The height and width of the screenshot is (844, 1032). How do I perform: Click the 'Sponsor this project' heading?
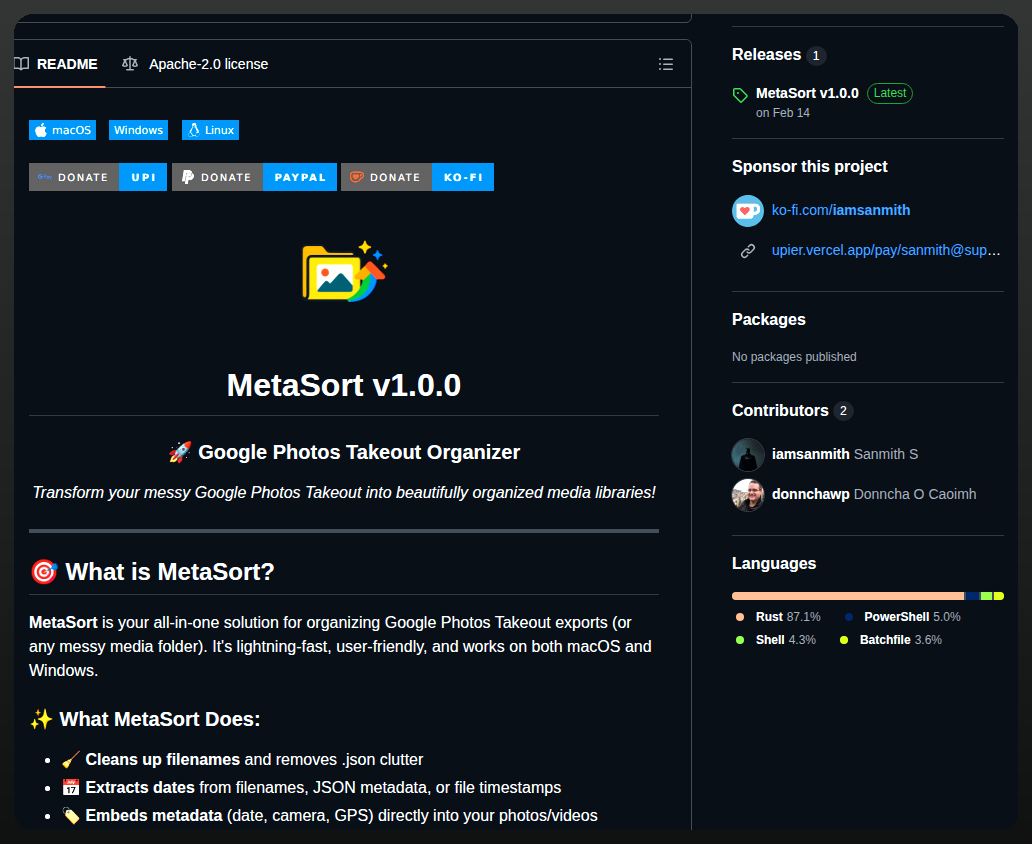point(810,167)
